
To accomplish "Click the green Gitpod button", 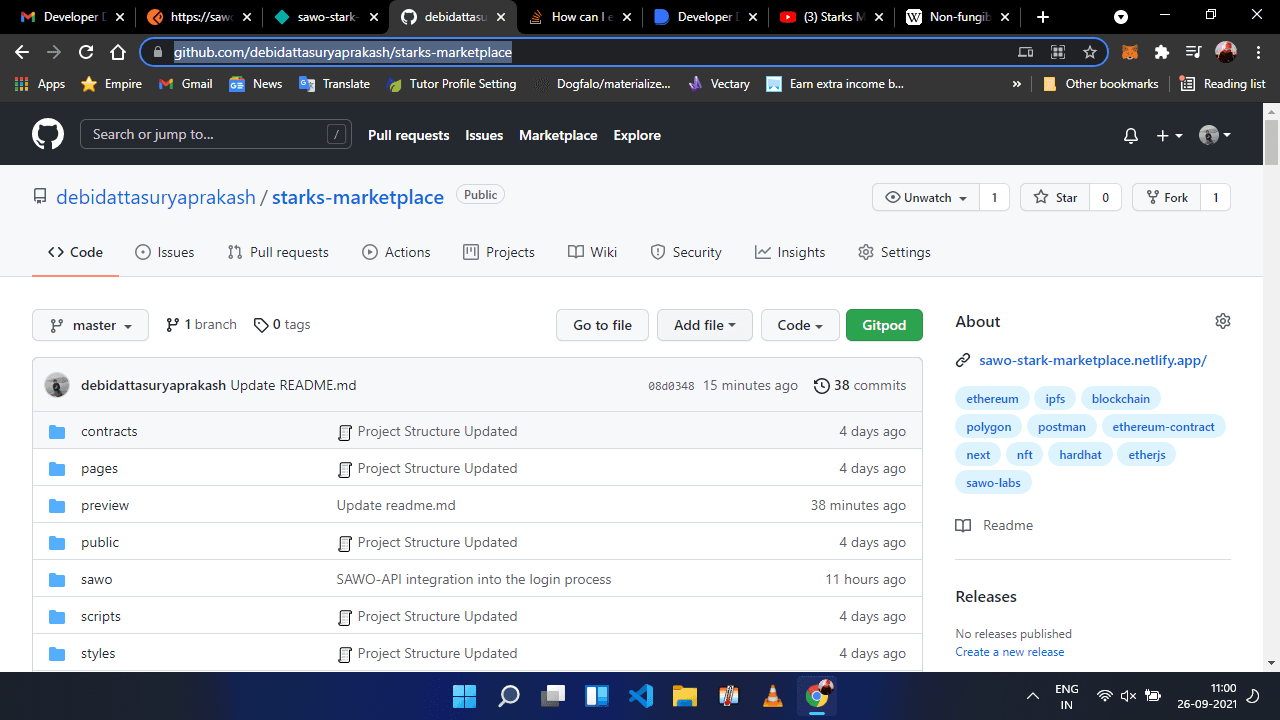I will [884, 325].
